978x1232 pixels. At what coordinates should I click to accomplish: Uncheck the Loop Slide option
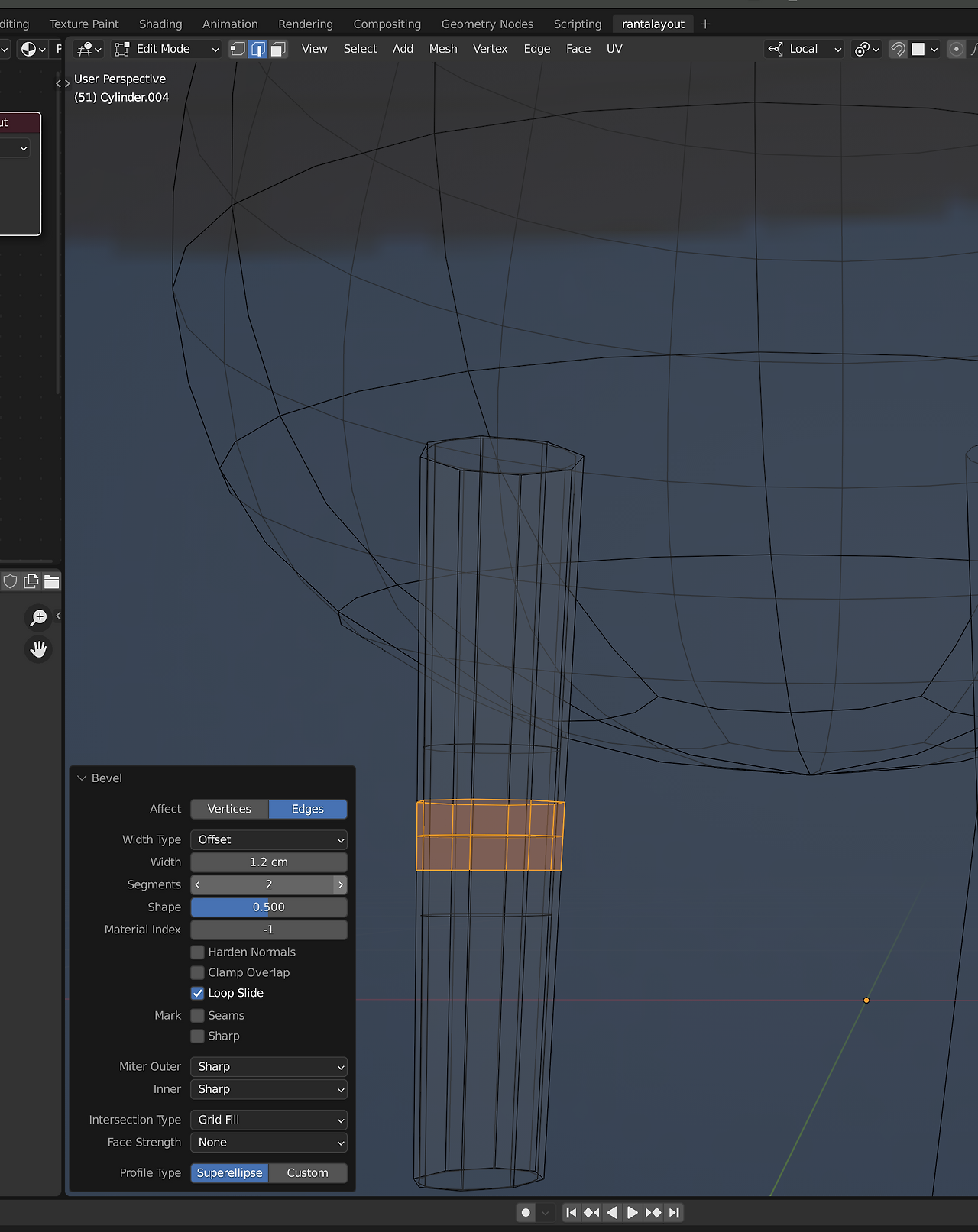pos(198,993)
